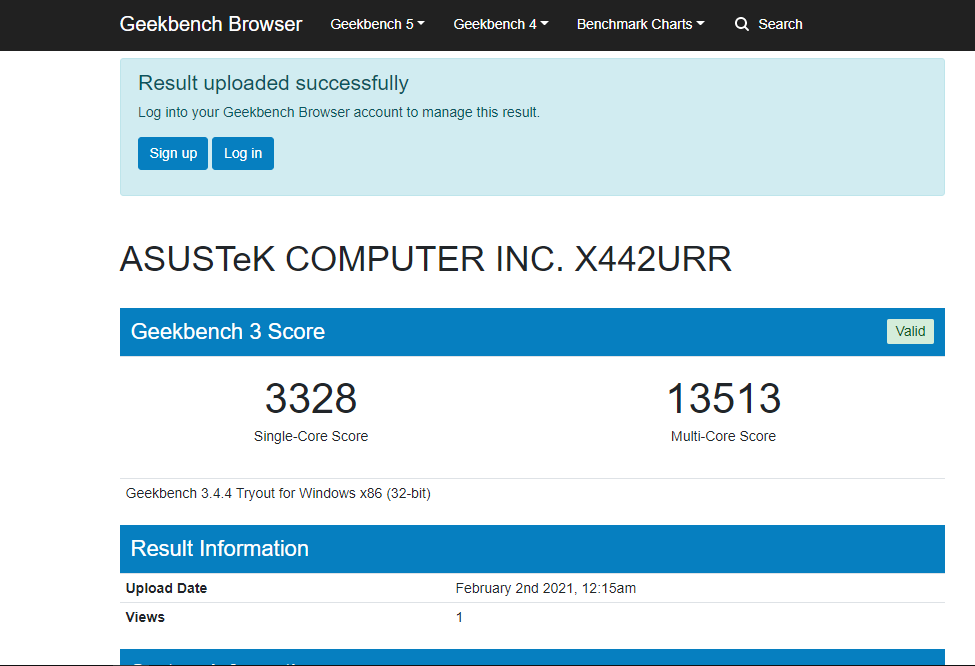Click the Views row label
Image resolution: width=975 pixels, height=666 pixels.
145,617
